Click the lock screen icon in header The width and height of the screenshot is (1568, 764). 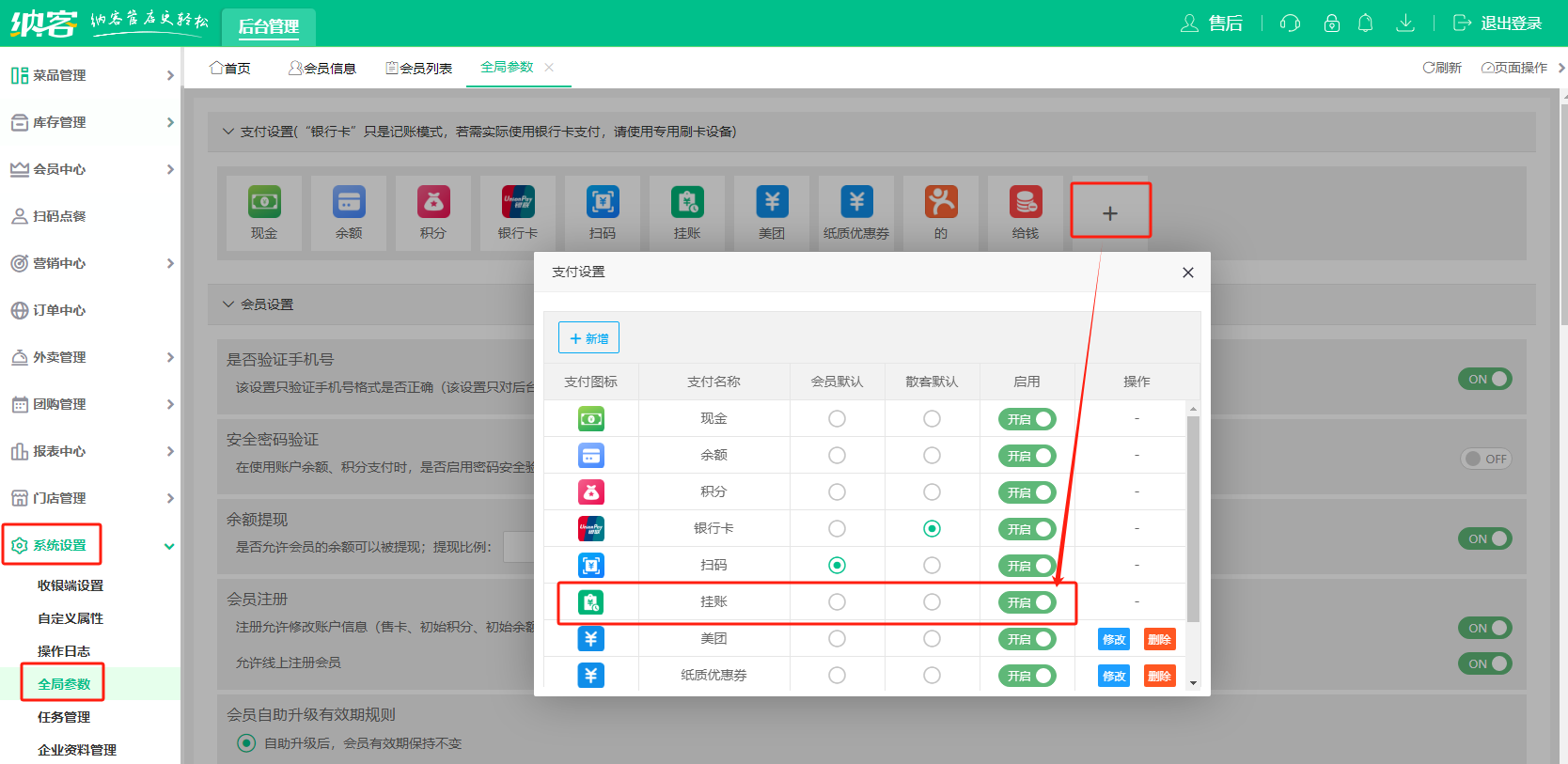point(1332,23)
